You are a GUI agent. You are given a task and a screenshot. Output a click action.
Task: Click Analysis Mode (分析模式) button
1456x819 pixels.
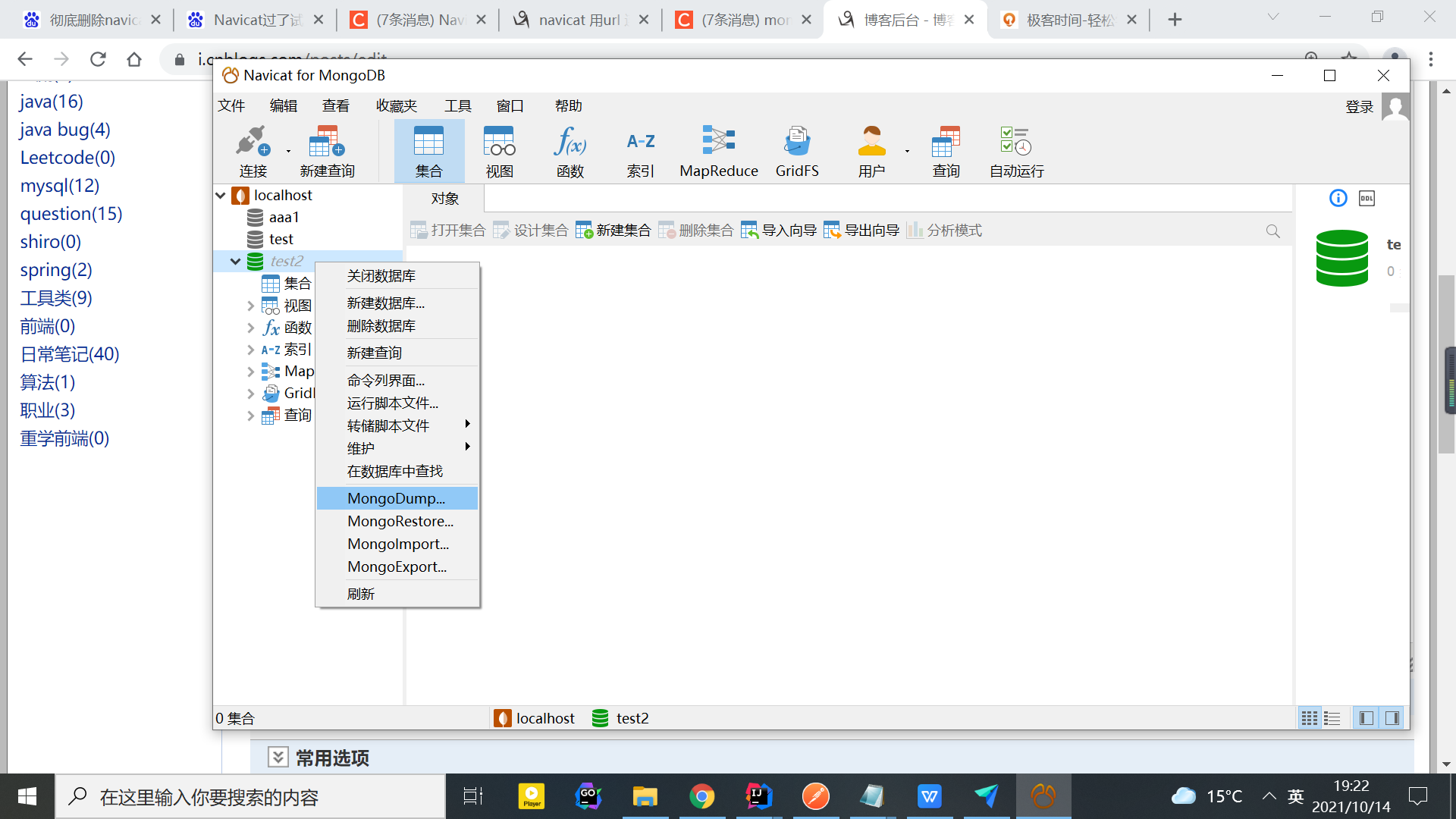[943, 230]
